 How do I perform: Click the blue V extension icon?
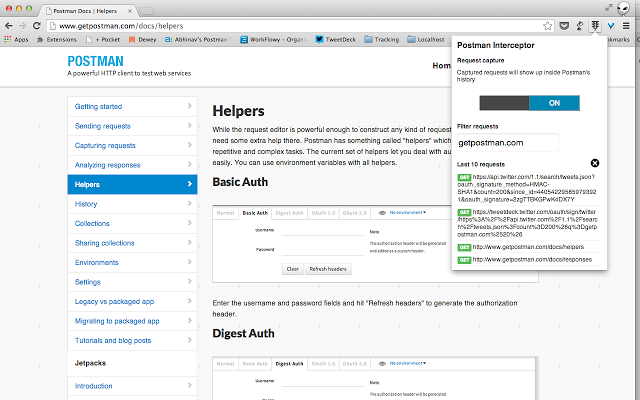point(611,26)
